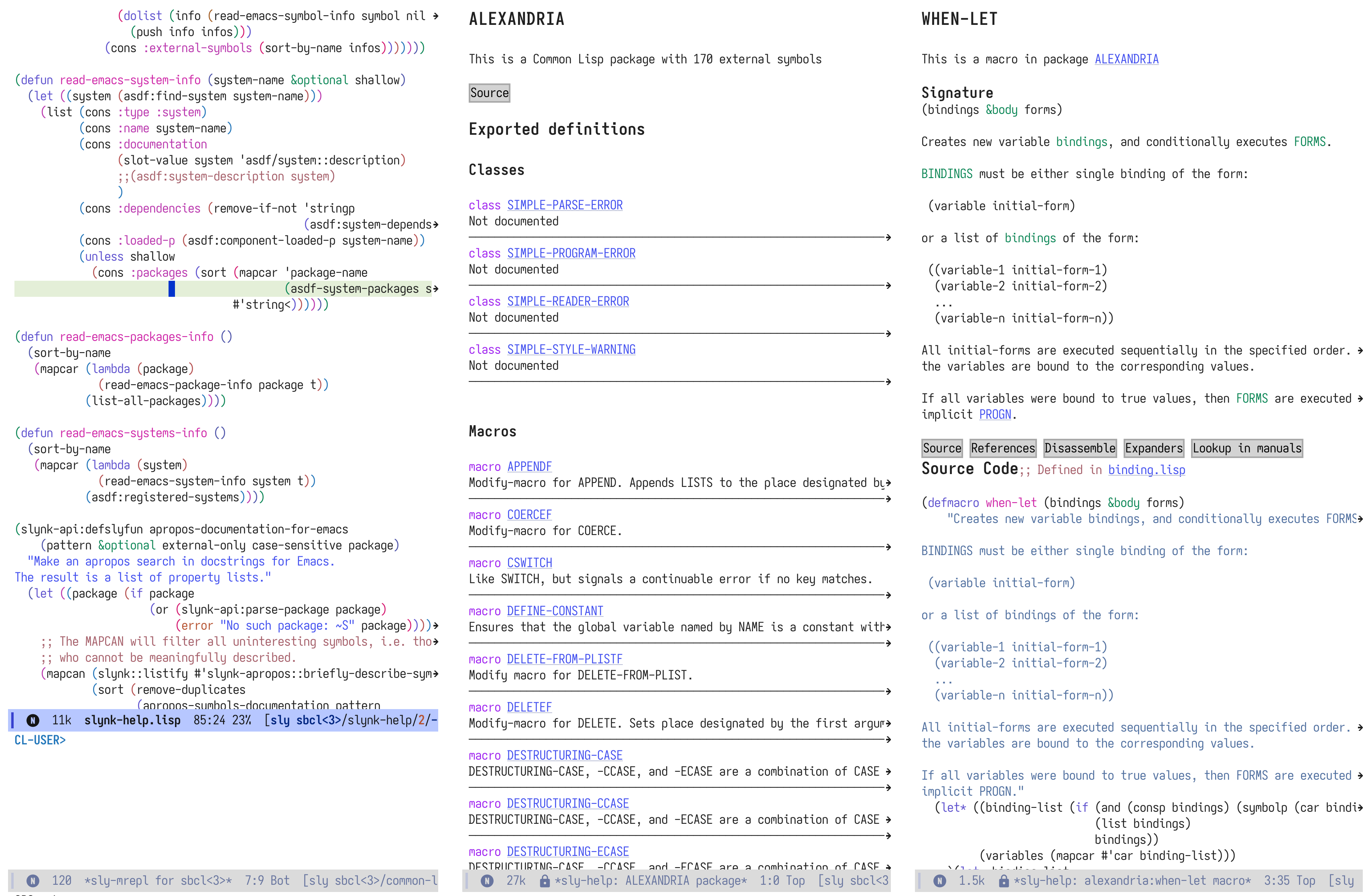Image resolution: width=1366 pixels, height=896 pixels.
Task: Click the N state icon in when-let macro modeline
Action: coord(939,880)
